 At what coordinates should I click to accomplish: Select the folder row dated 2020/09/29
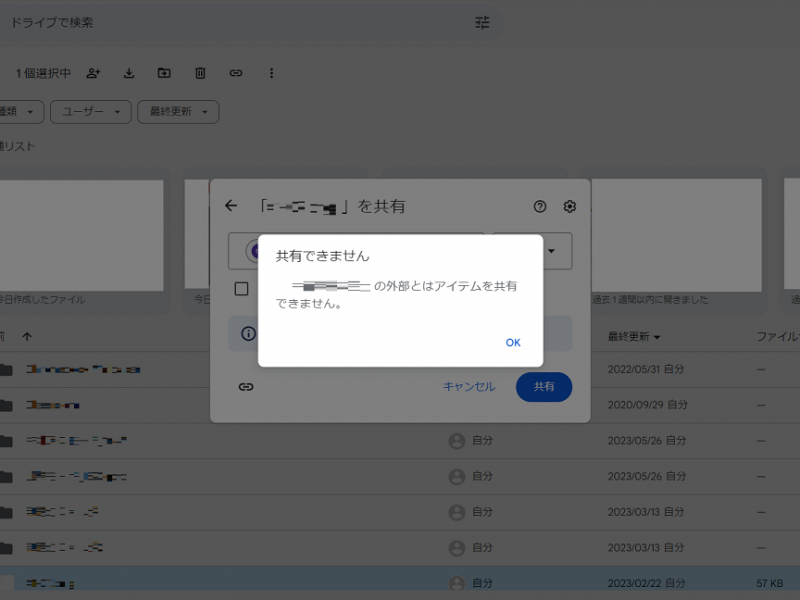coord(400,405)
